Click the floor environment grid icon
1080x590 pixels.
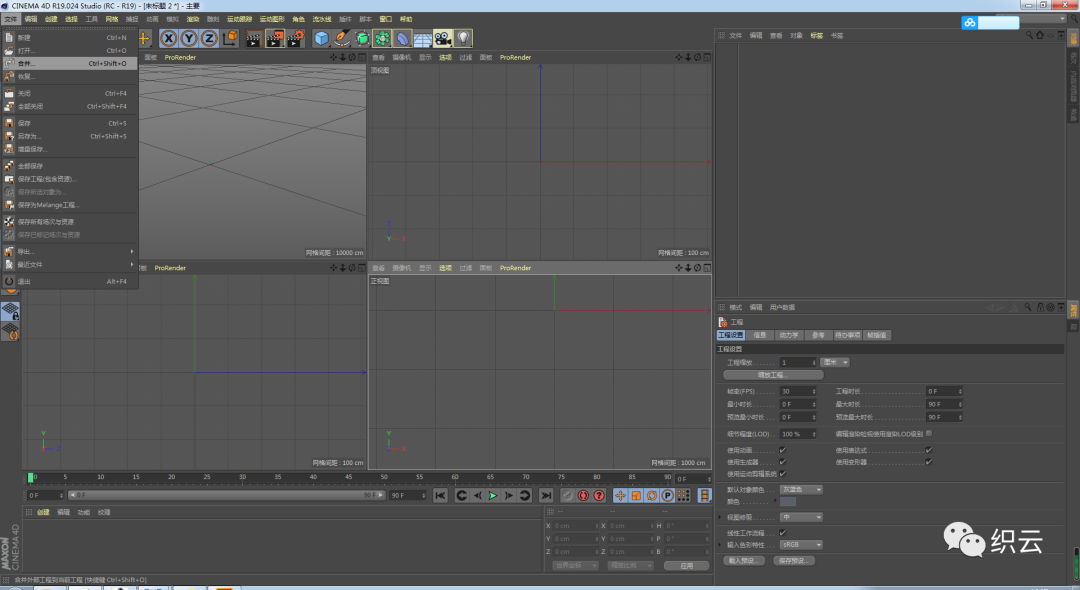[423, 39]
